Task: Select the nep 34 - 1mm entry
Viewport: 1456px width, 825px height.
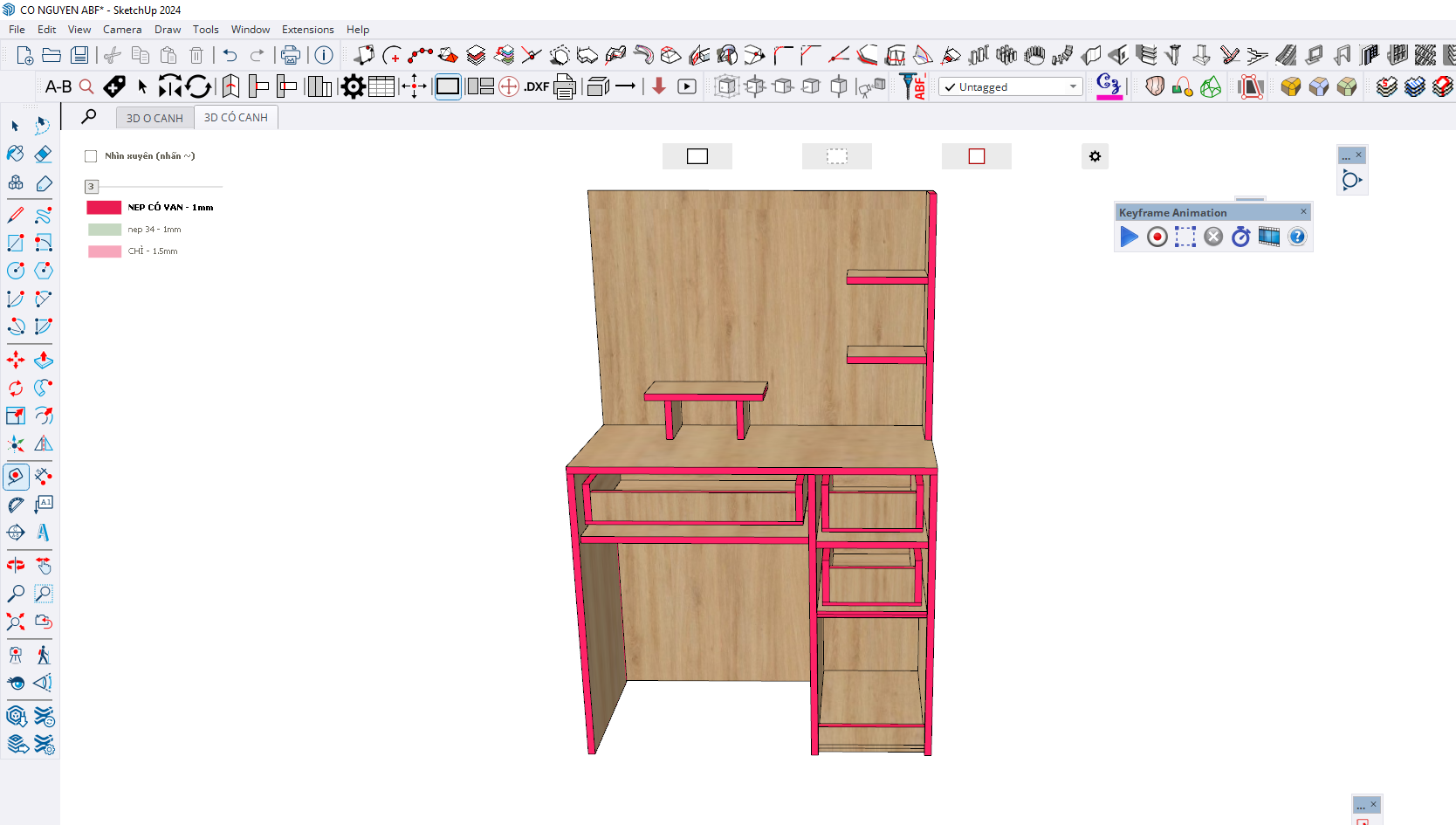Action: 155,230
